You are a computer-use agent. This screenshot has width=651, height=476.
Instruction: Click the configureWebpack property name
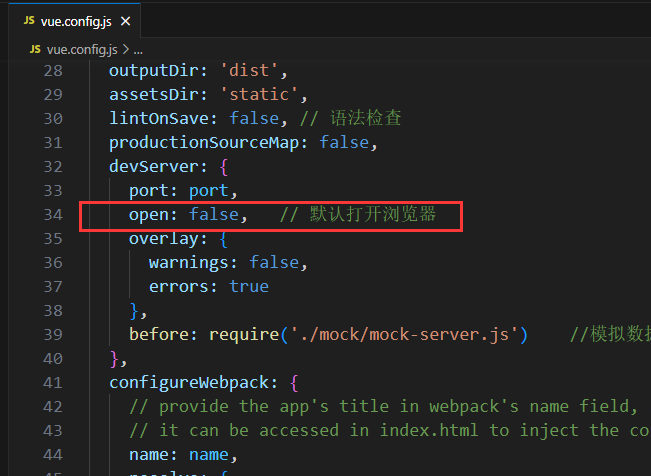pos(189,383)
